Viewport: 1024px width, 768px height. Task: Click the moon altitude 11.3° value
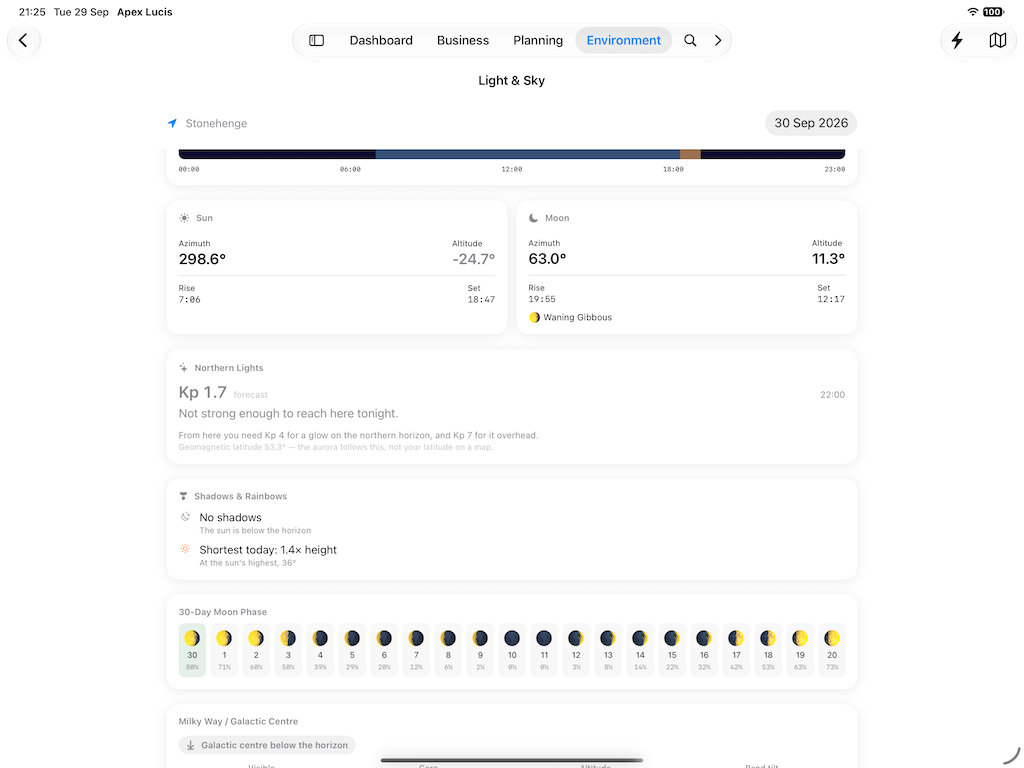(x=828, y=259)
